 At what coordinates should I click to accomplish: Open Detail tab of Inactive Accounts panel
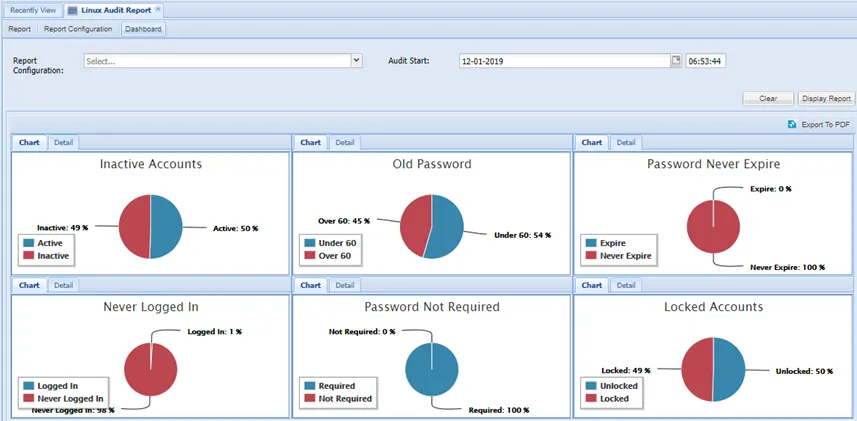click(x=63, y=142)
